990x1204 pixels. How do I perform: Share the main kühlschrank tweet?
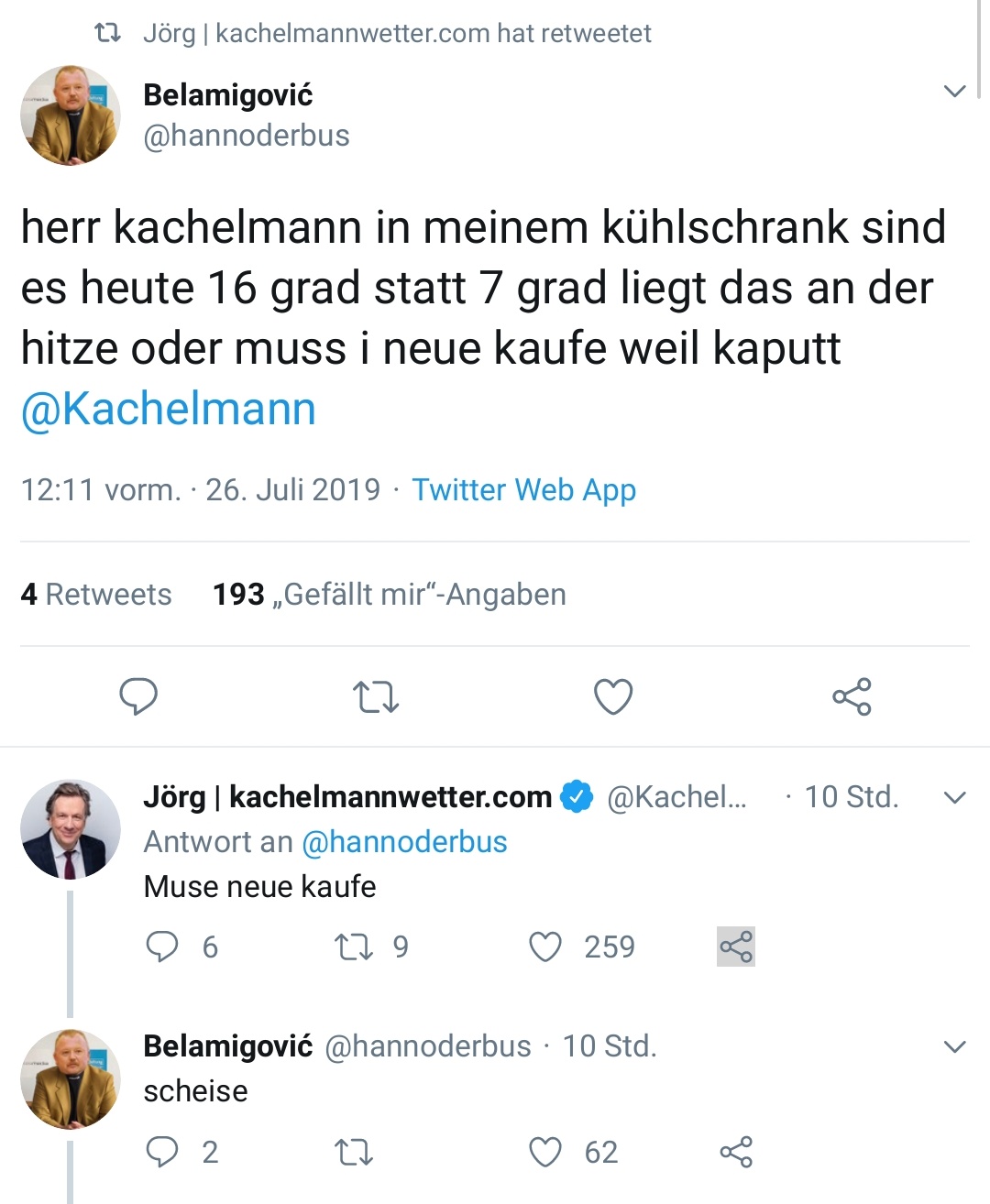tap(852, 697)
